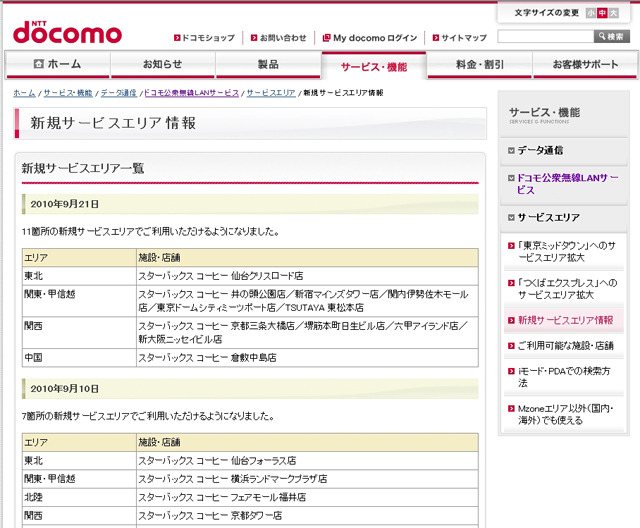Viewport: 640px width, 528px height.
Task: Click breadcrumb データ通信 link
Action: 119,93
